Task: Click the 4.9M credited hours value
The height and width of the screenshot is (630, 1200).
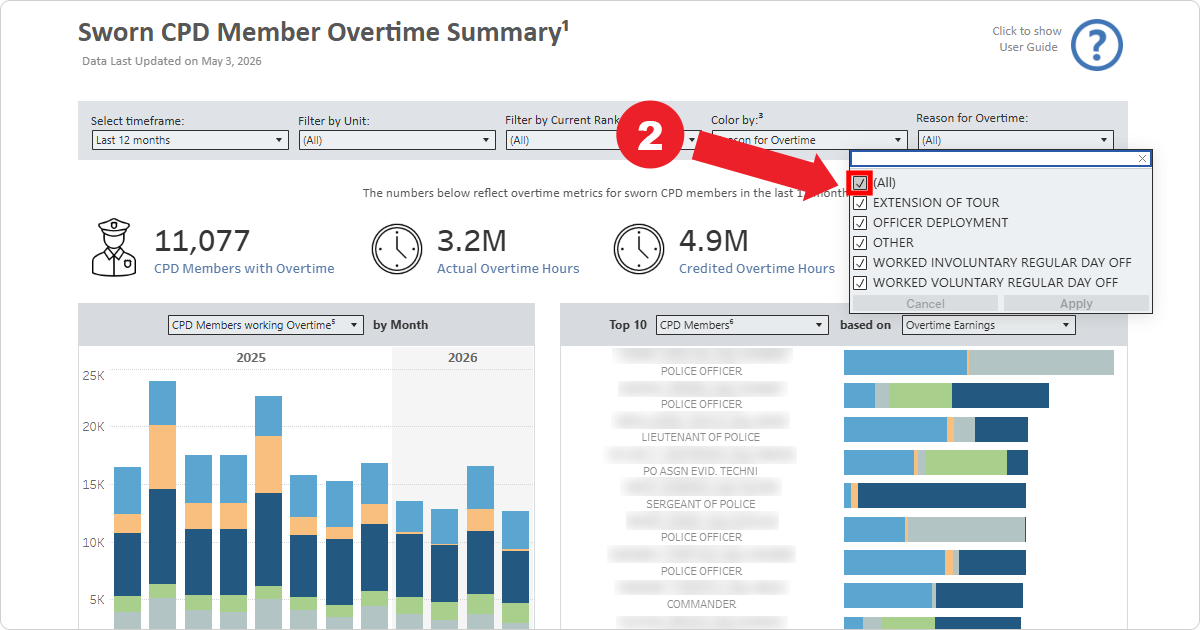Action: 714,240
